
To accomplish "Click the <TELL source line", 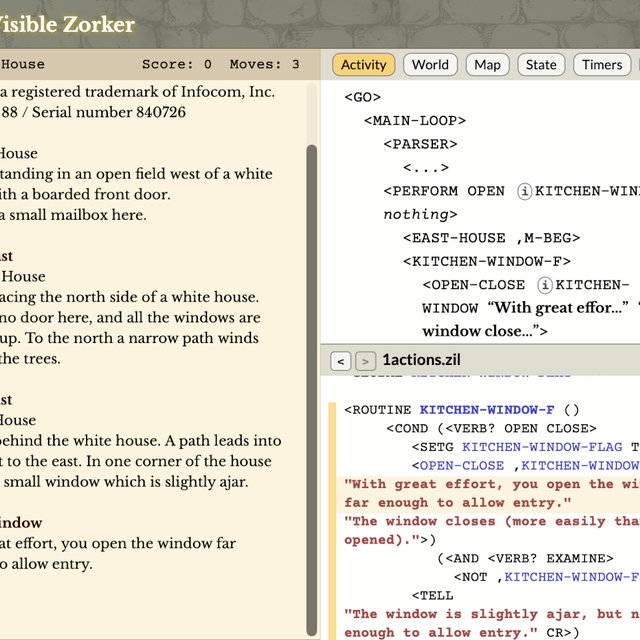I will (432, 596).
